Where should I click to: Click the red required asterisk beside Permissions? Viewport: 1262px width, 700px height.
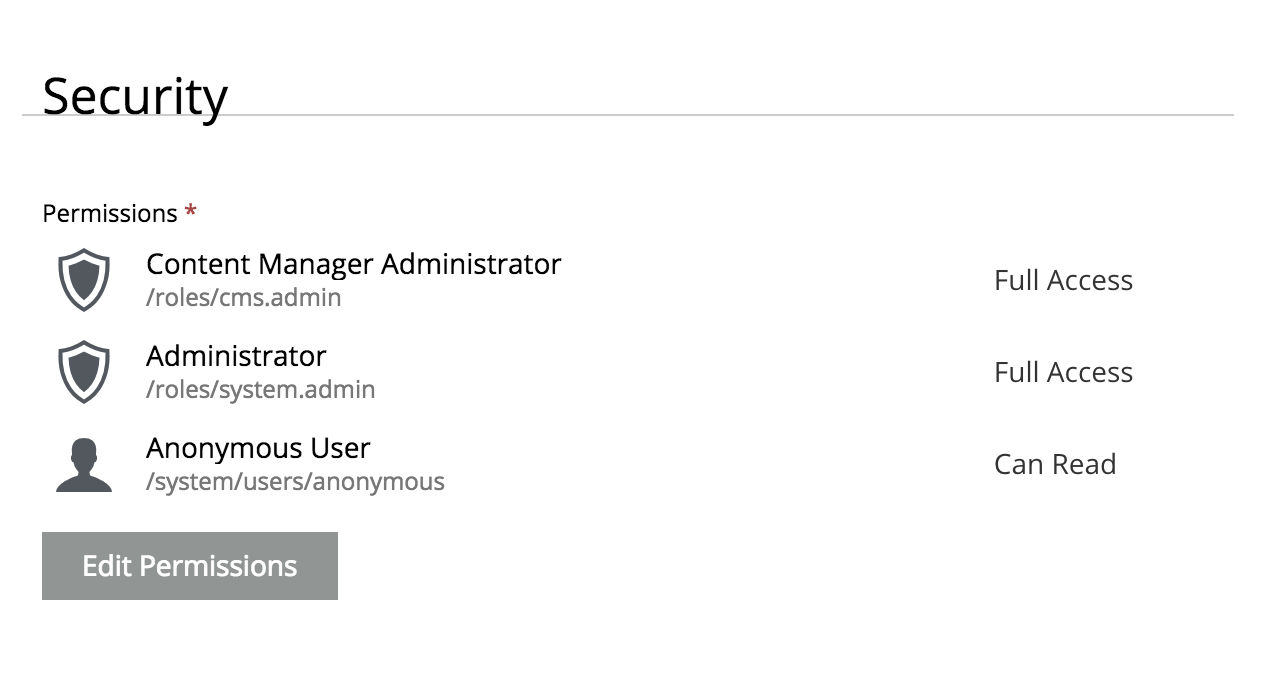(191, 212)
